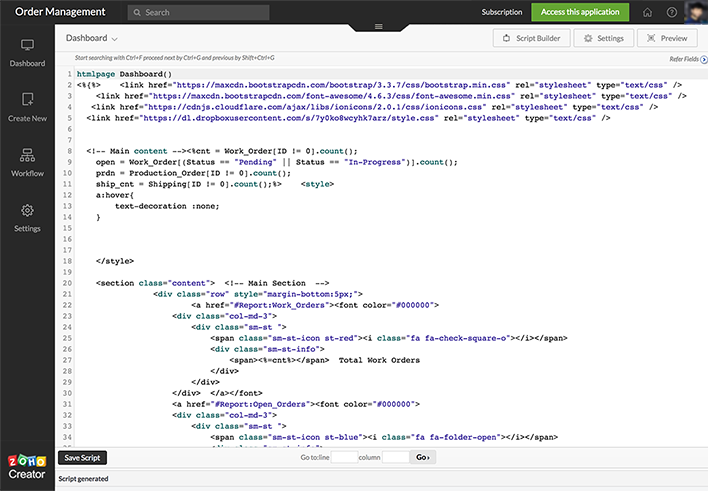
Task: Click the ionicons.css link line
Action: (x=374, y=107)
